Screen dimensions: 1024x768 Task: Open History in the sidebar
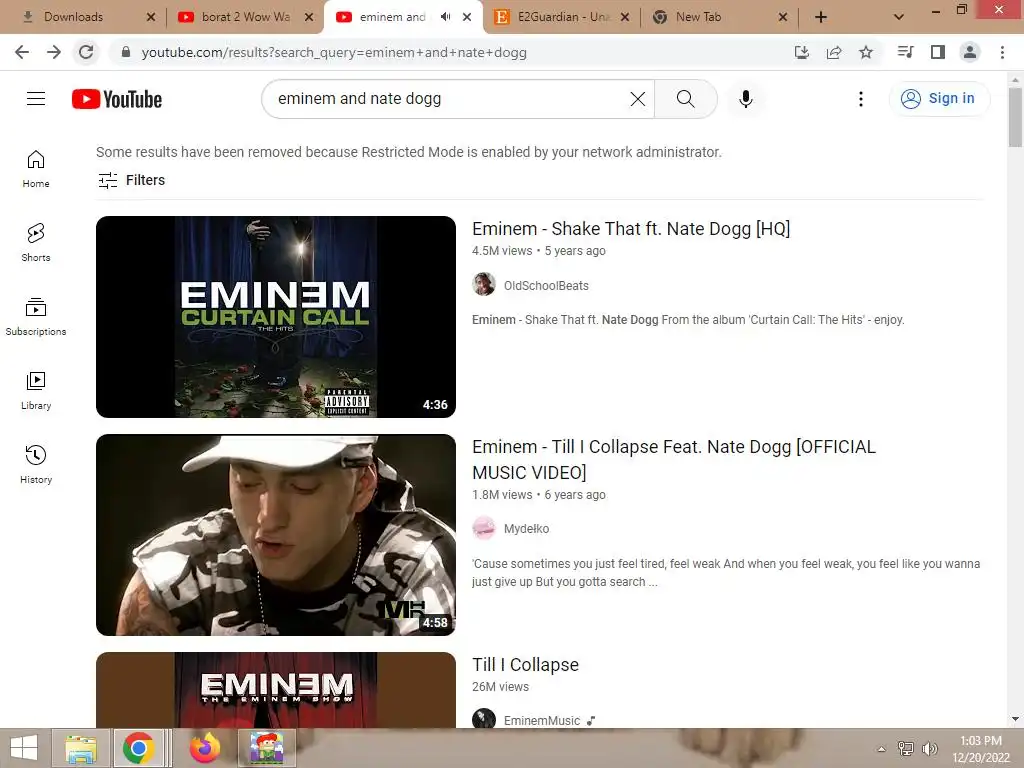pos(36,464)
